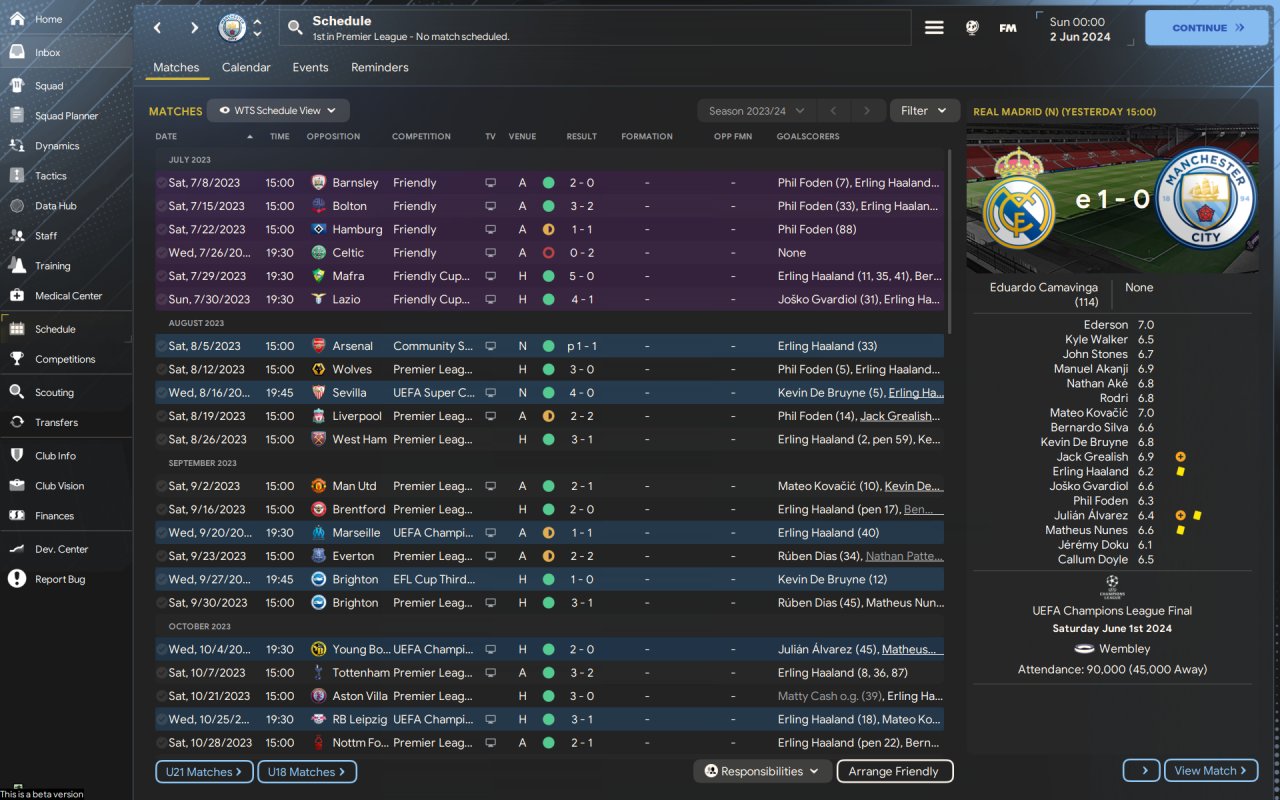Click the TV icon in the Sevilla row
The image size is (1280, 800).
tap(490, 393)
